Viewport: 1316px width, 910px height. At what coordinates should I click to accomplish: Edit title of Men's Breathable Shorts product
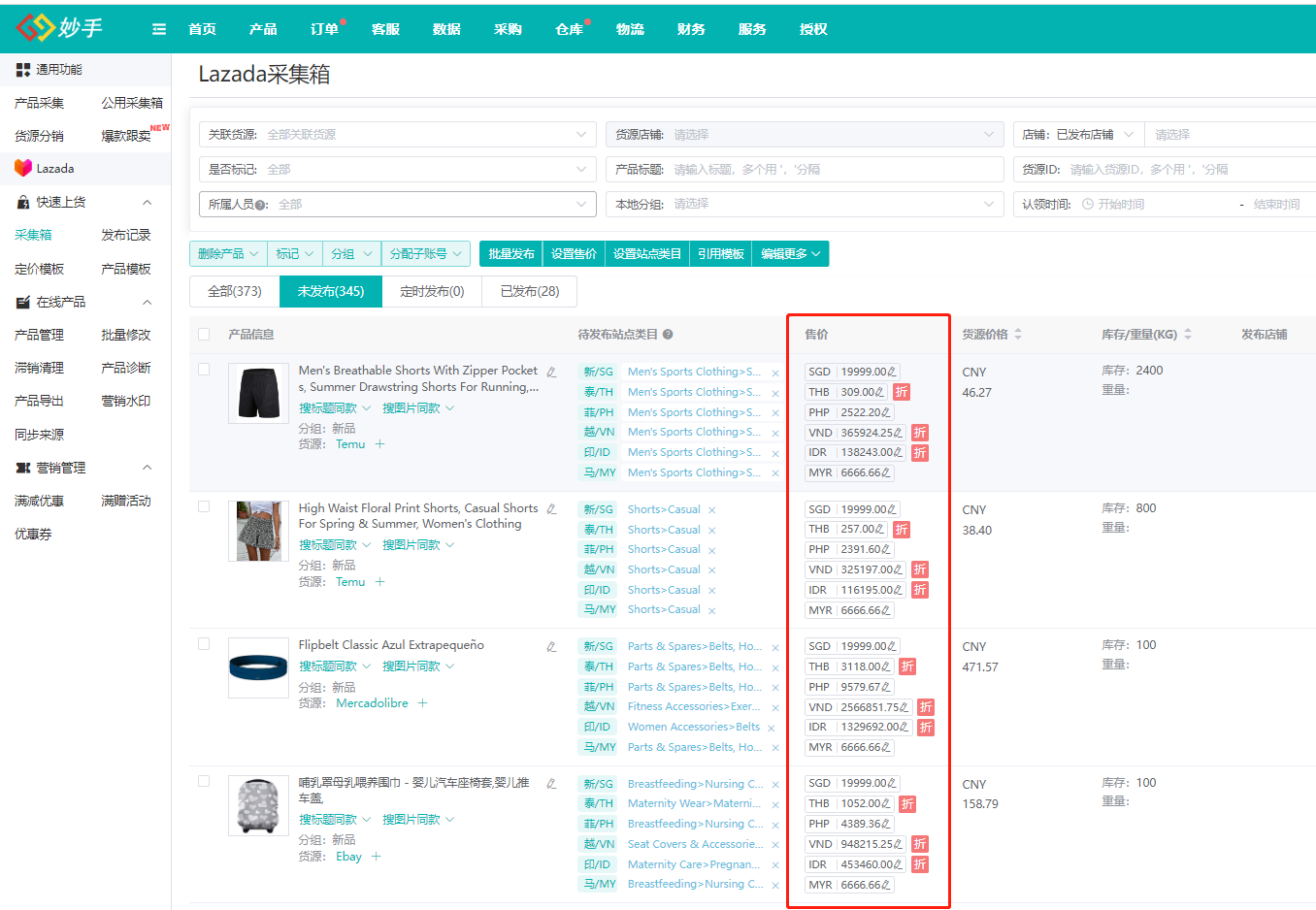(x=551, y=372)
